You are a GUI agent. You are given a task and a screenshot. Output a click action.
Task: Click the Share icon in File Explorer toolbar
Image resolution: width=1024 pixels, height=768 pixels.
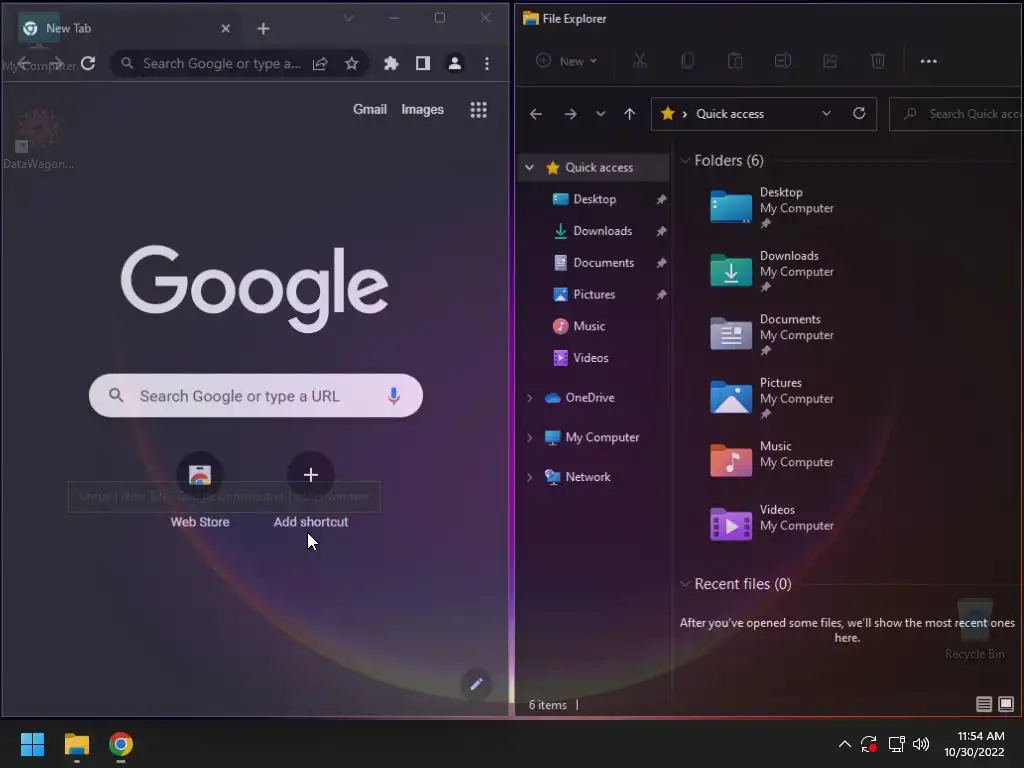tap(830, 61)
